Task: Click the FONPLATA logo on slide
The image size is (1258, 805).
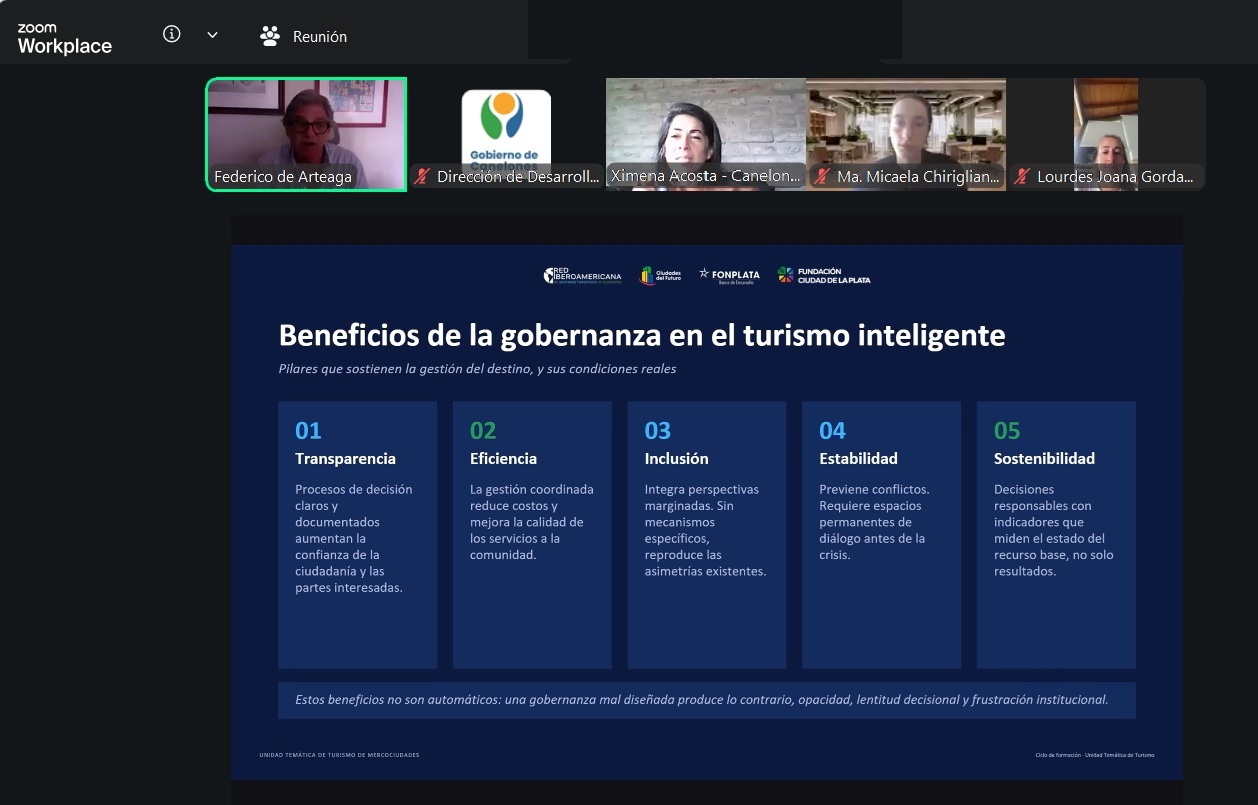Action: [729, 275]
